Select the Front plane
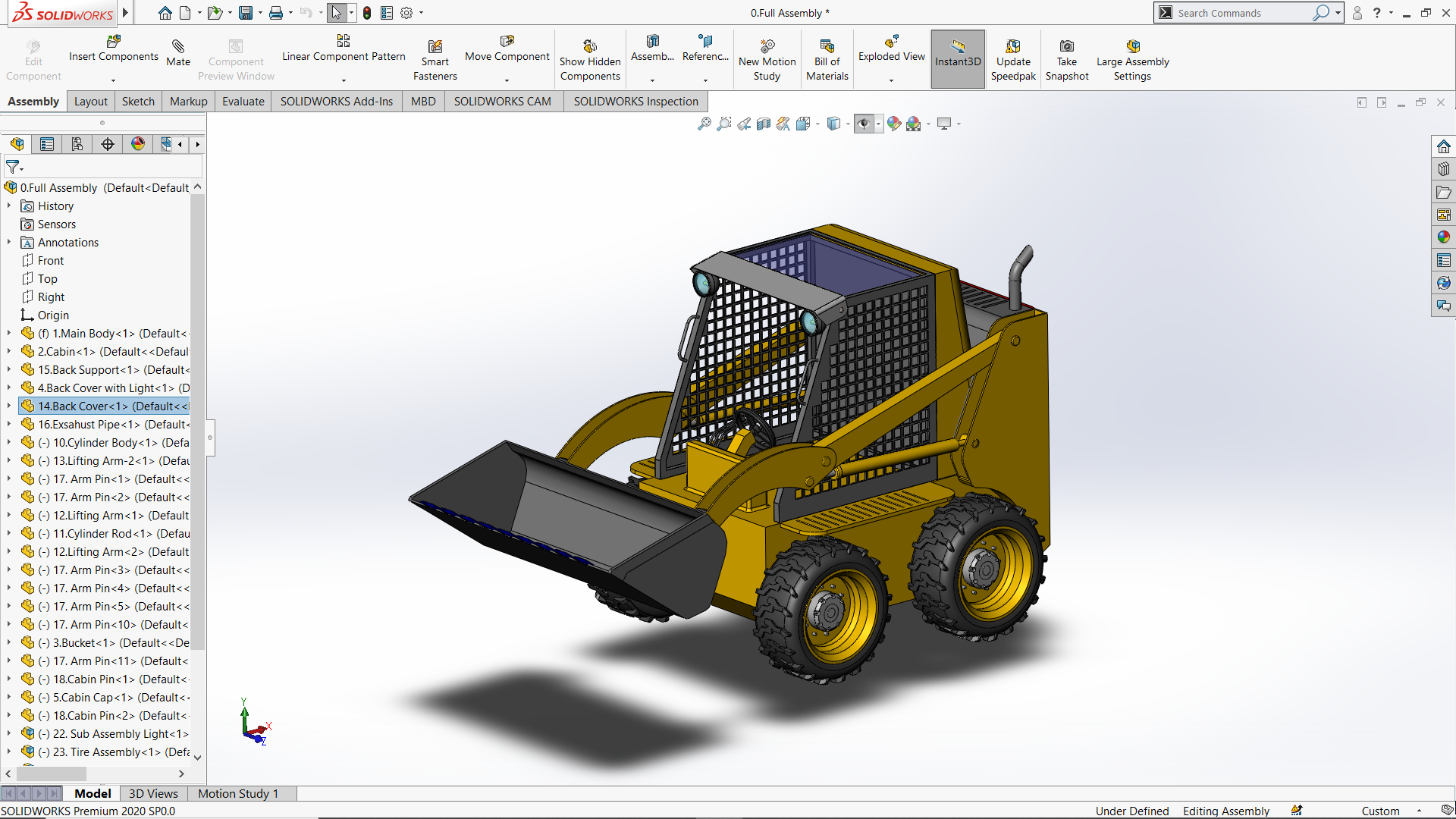 [x=51, y=260]
